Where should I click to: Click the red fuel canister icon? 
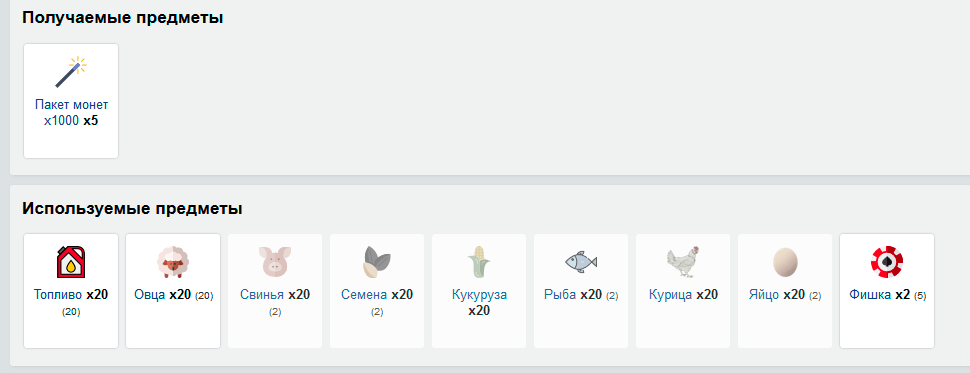click(x=71, y=262)
